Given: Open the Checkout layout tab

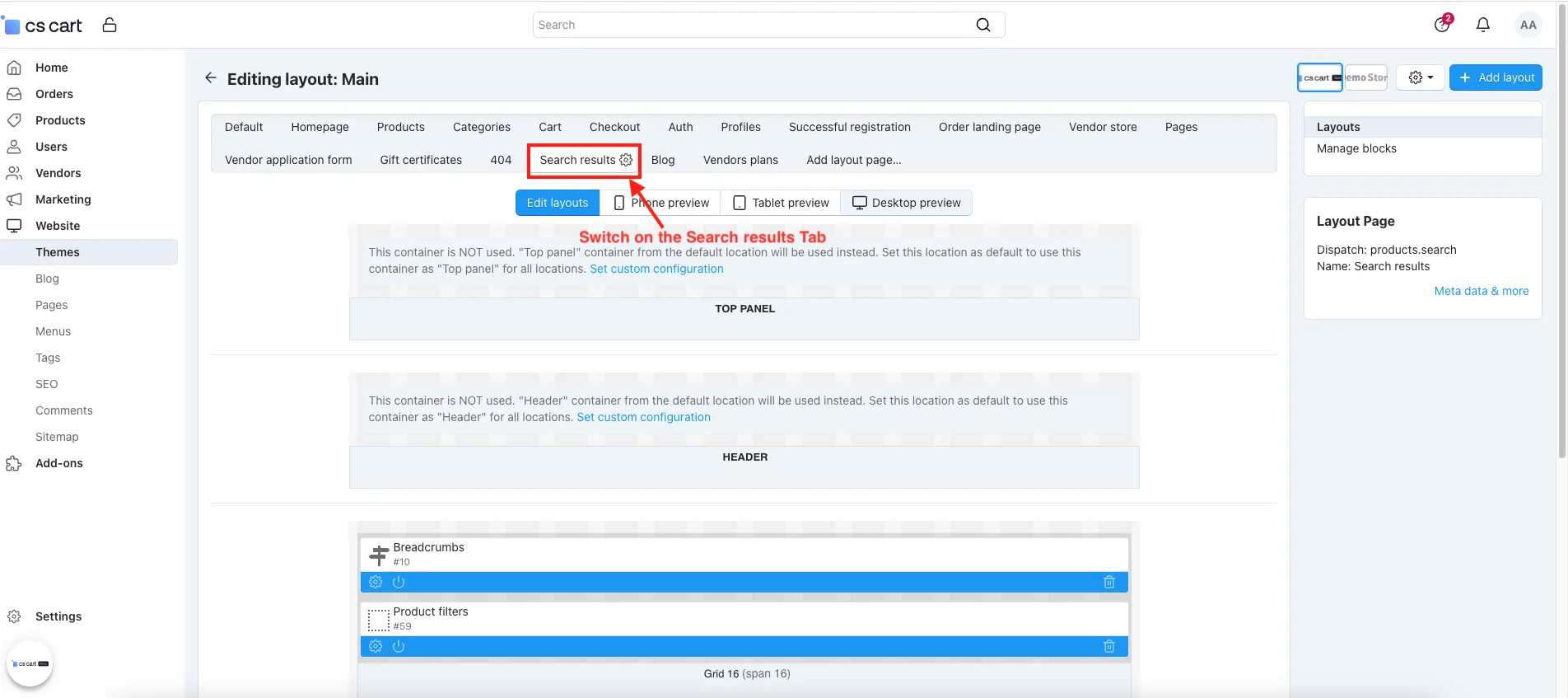Looking at the screenshot, I should 614,127.
